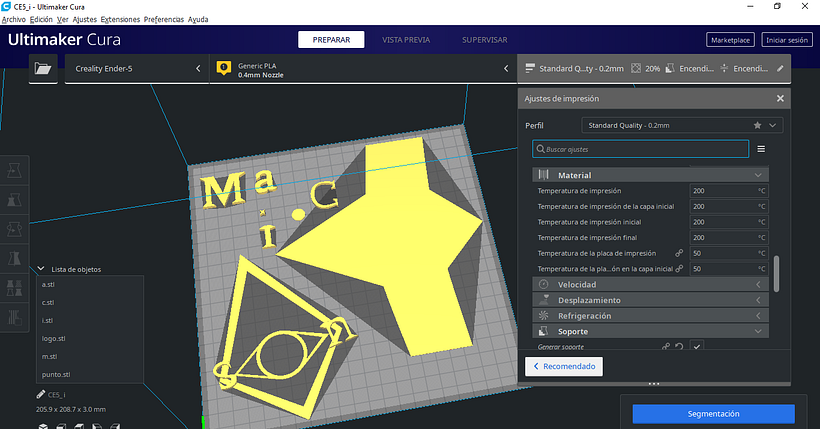The image size is (820, 429).
Task: Open the Edición menu
Action: click(41, 19)
